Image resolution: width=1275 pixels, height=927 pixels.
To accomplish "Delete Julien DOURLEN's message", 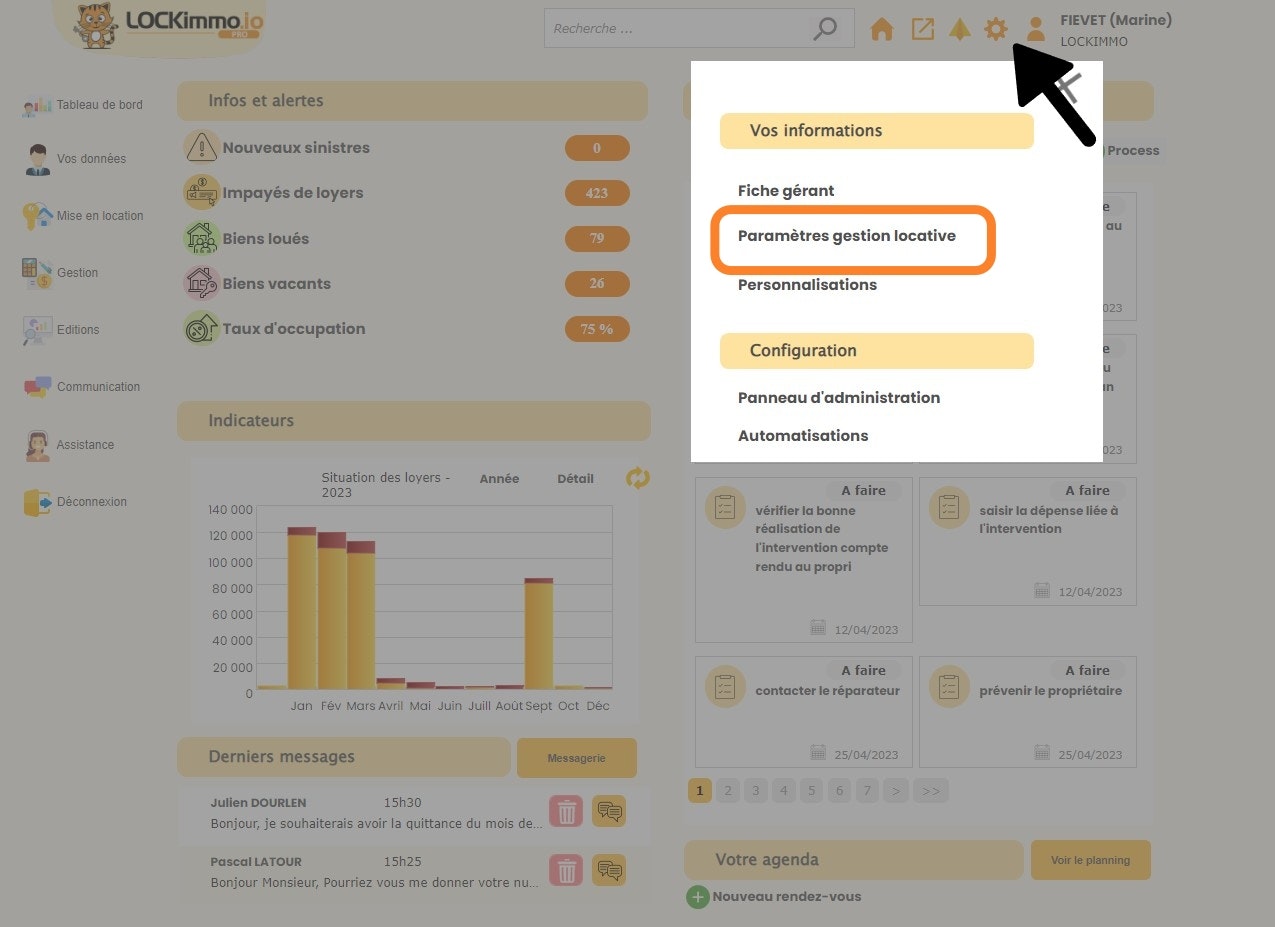I will [x=565, y=812].
